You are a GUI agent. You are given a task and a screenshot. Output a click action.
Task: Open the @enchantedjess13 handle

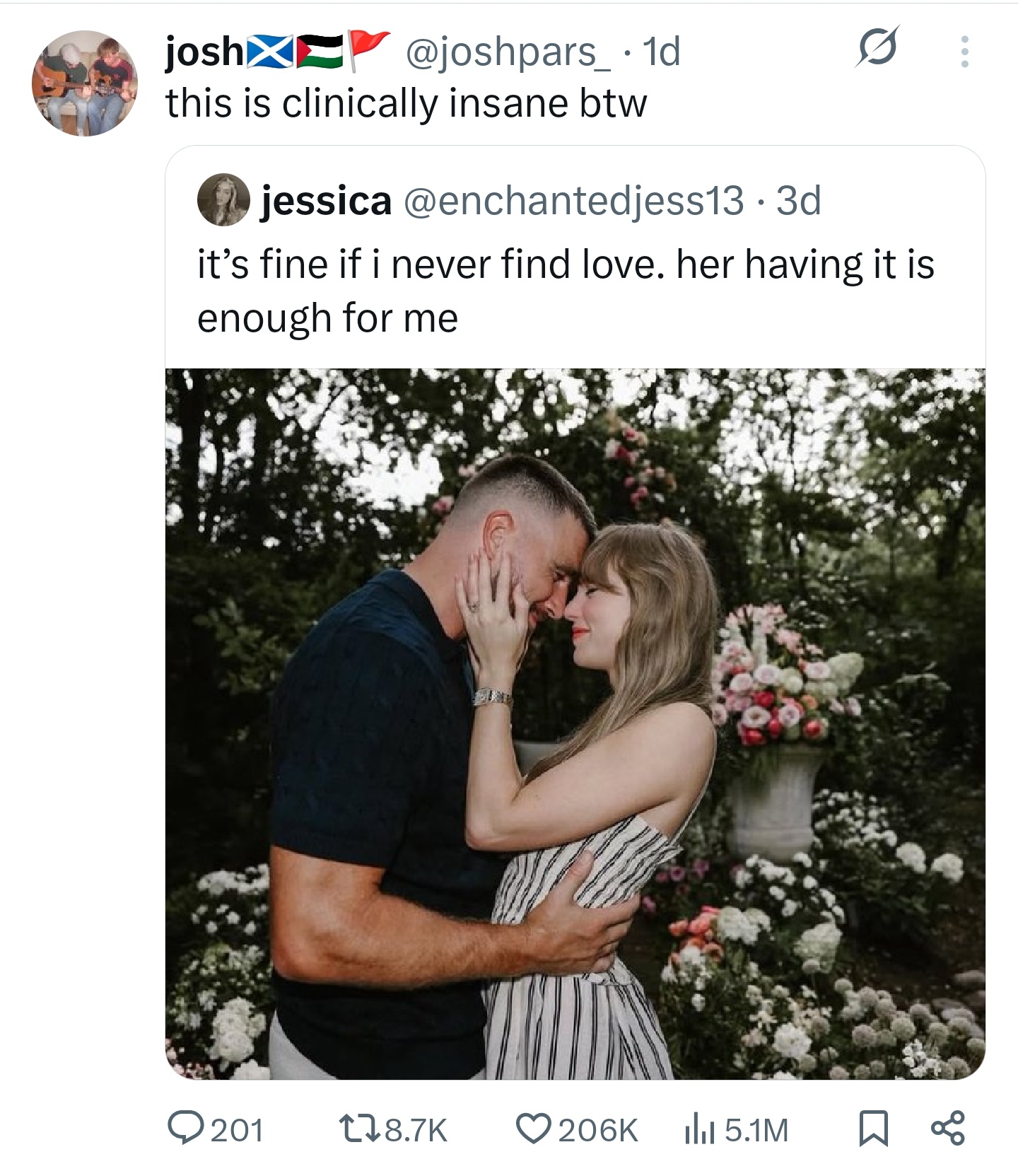(x=573, y=201)
